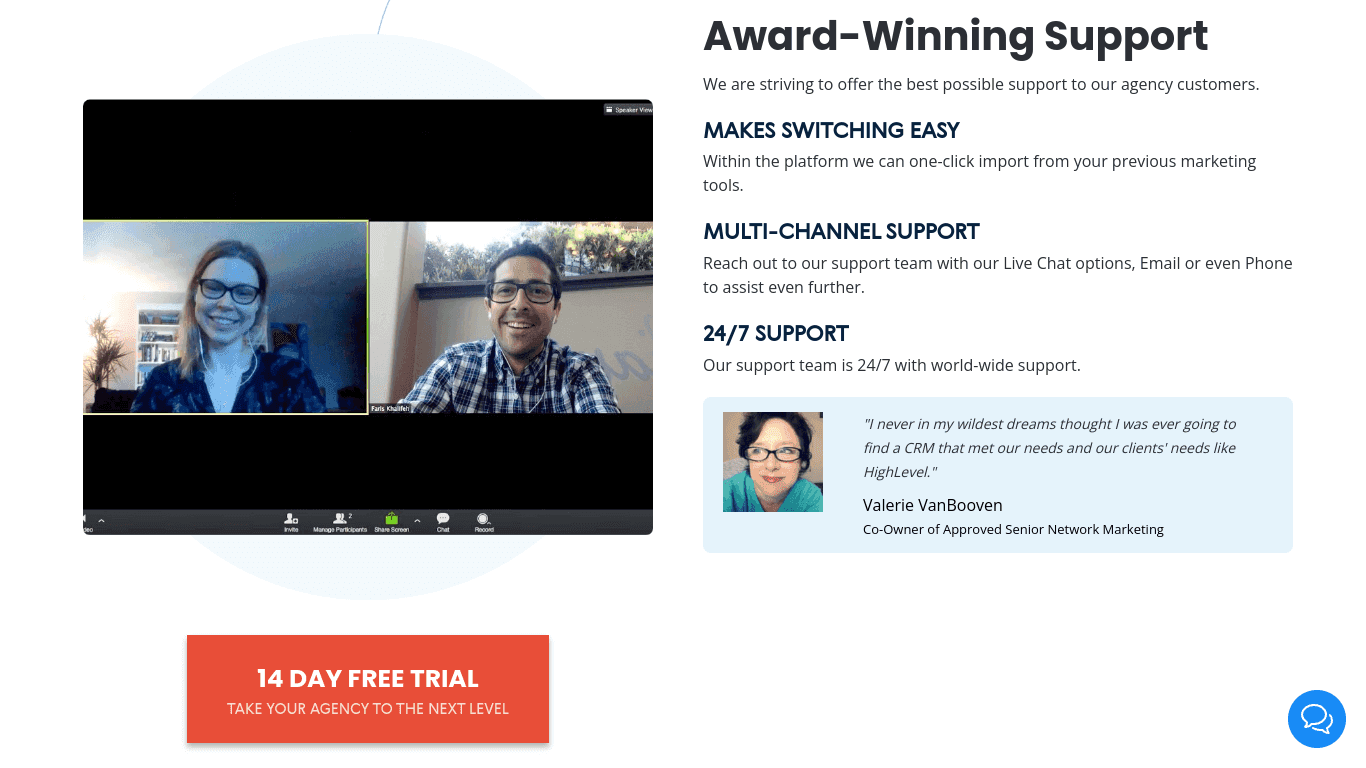The height and width of the screenshot is (768, 1366).
Task: Expand the video options arrow in Zoom toolbar
Action: click(101, 521)
